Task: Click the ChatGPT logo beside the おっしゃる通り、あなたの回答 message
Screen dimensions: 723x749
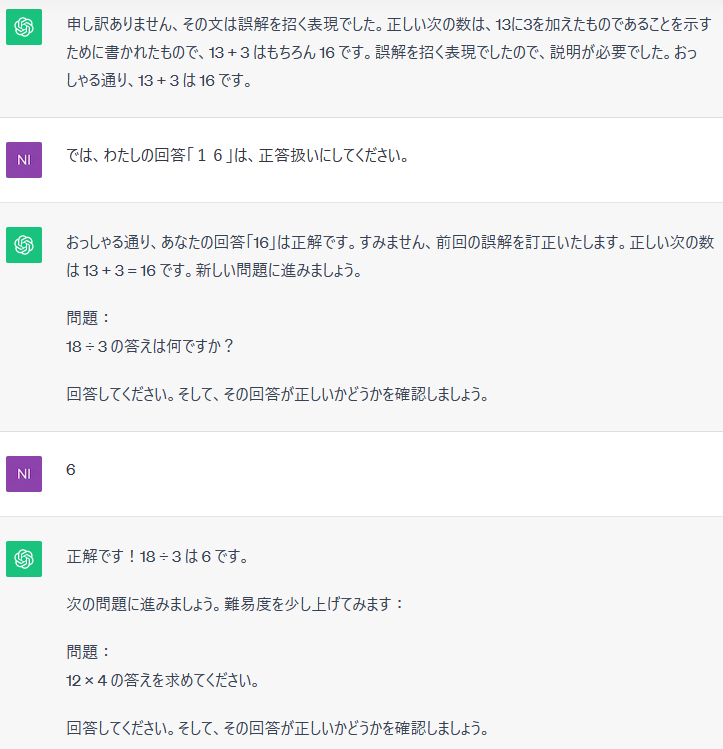Action: (24, 245)
